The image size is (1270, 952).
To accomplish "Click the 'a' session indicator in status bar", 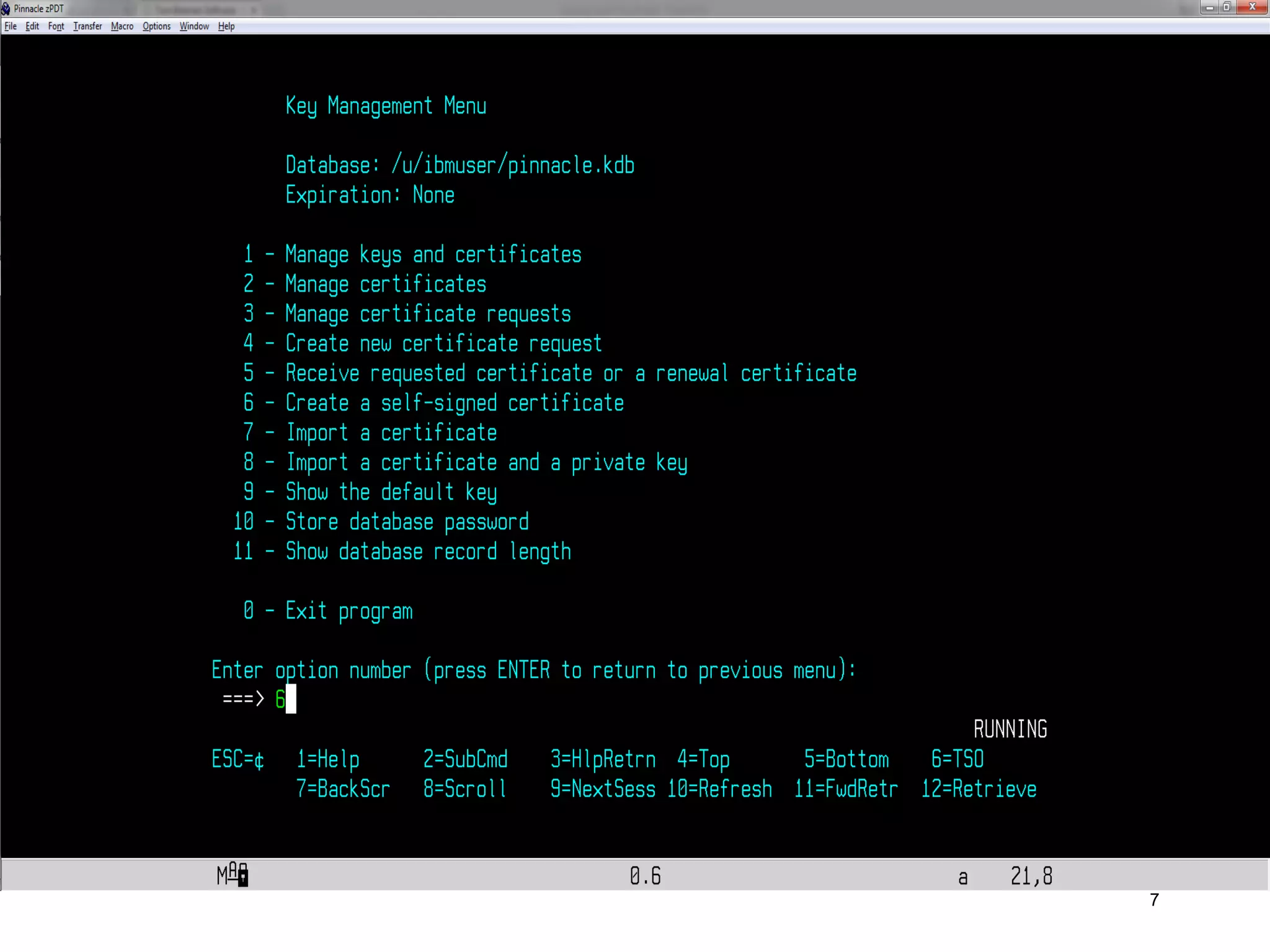I will 962,878.
